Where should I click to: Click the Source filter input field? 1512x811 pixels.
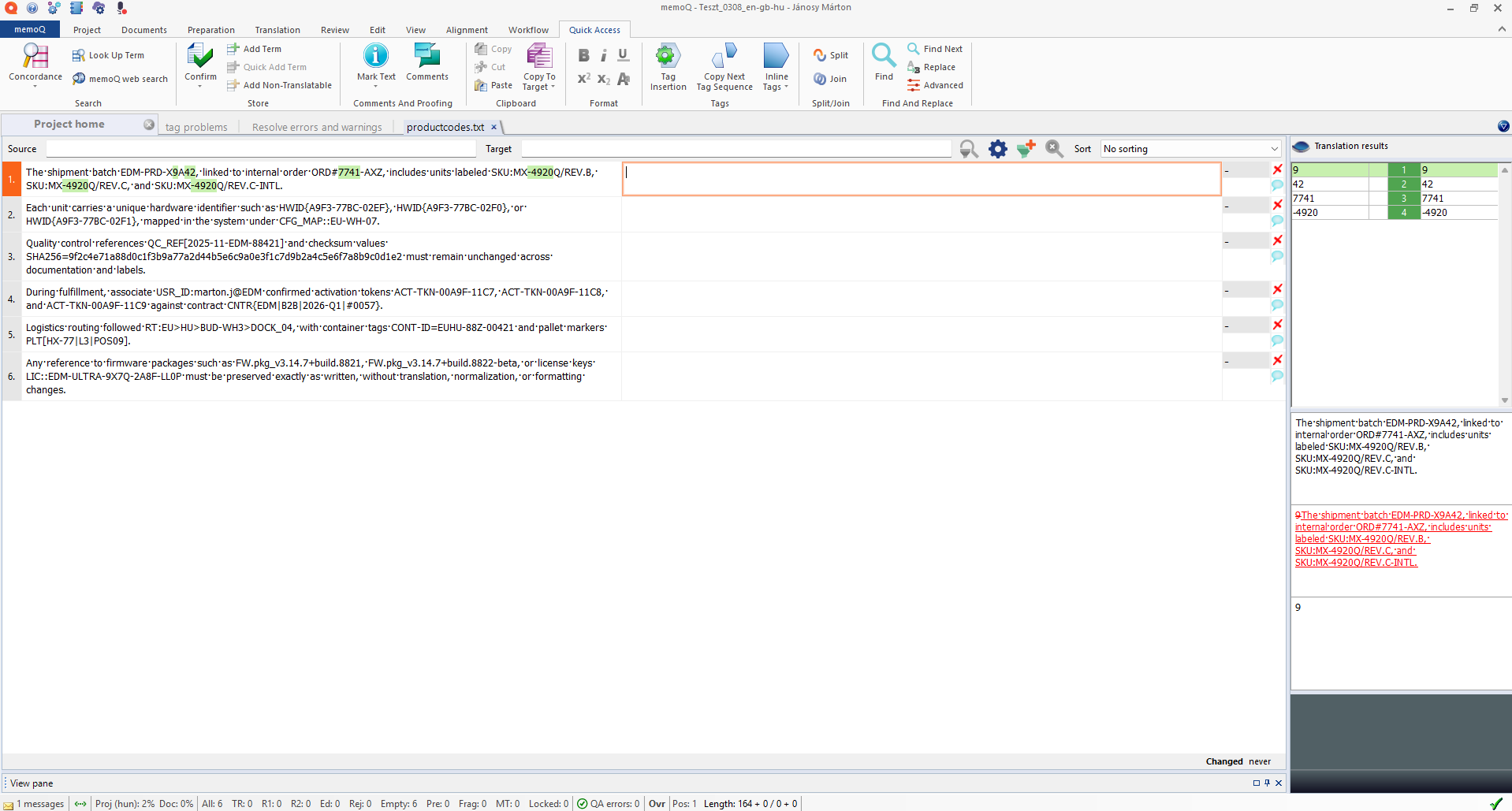261,149
